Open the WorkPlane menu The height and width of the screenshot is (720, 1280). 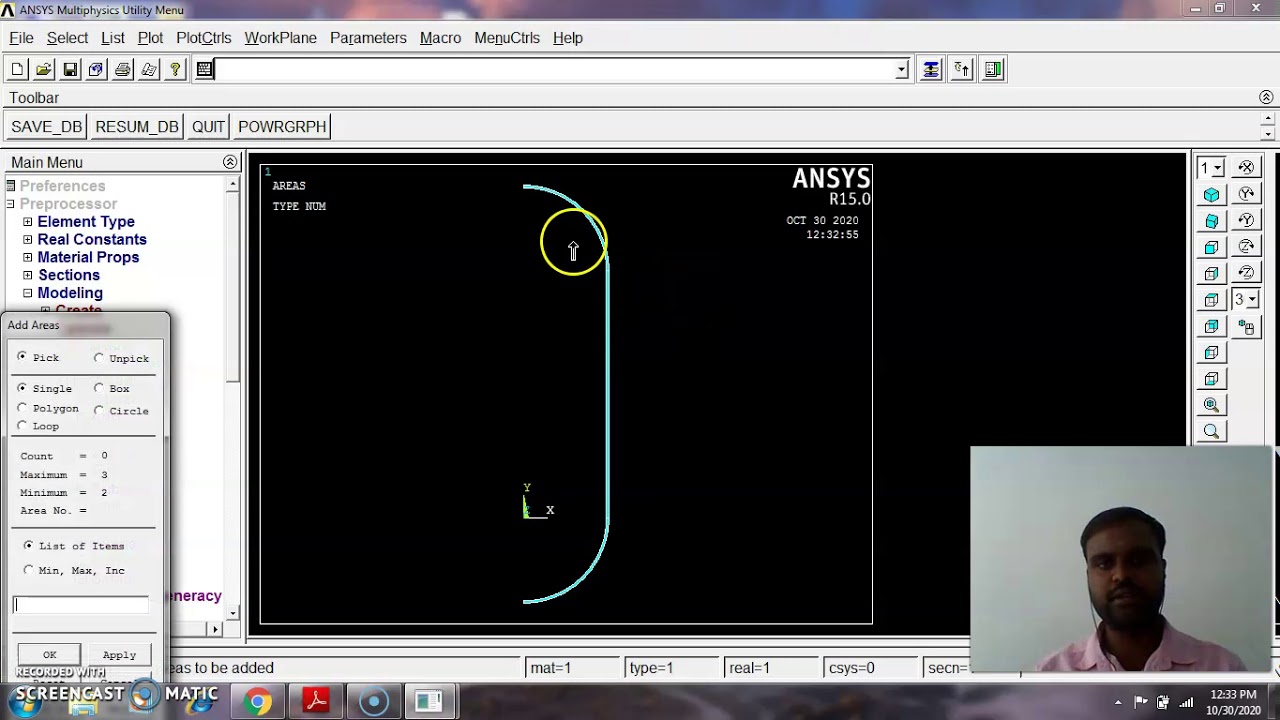coord(280,38)
